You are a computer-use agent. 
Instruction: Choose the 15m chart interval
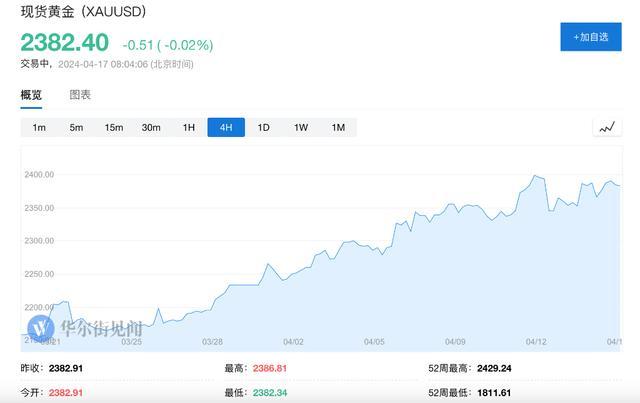114,127
